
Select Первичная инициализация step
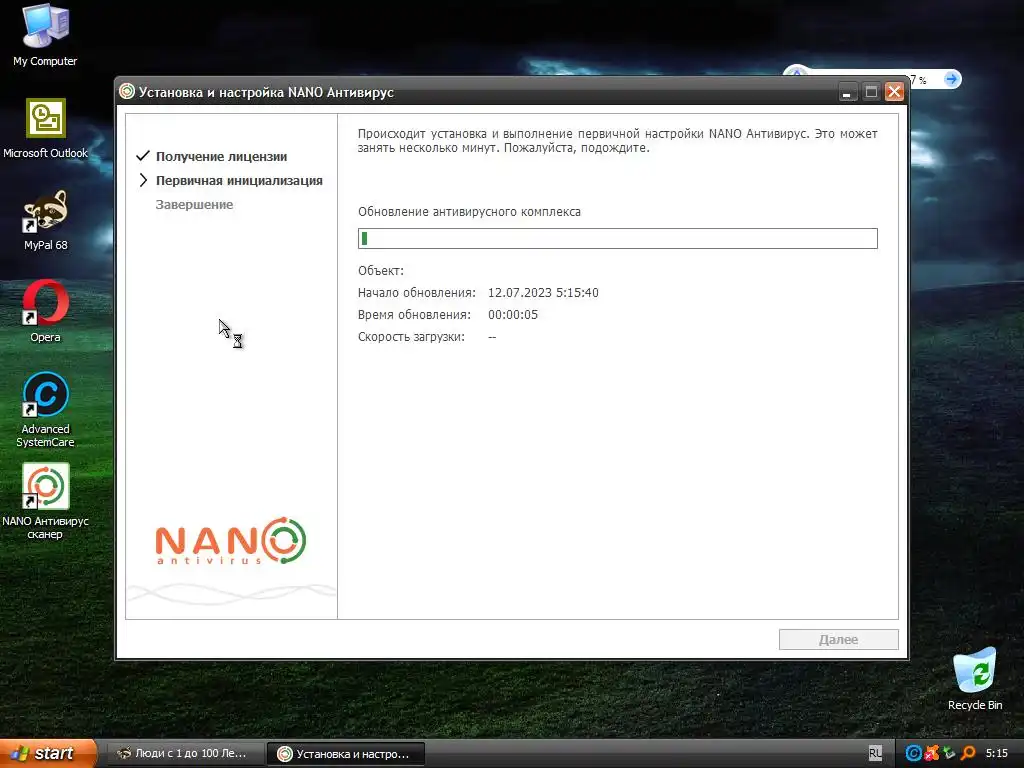pyautogui.click(x=239, y=181)
